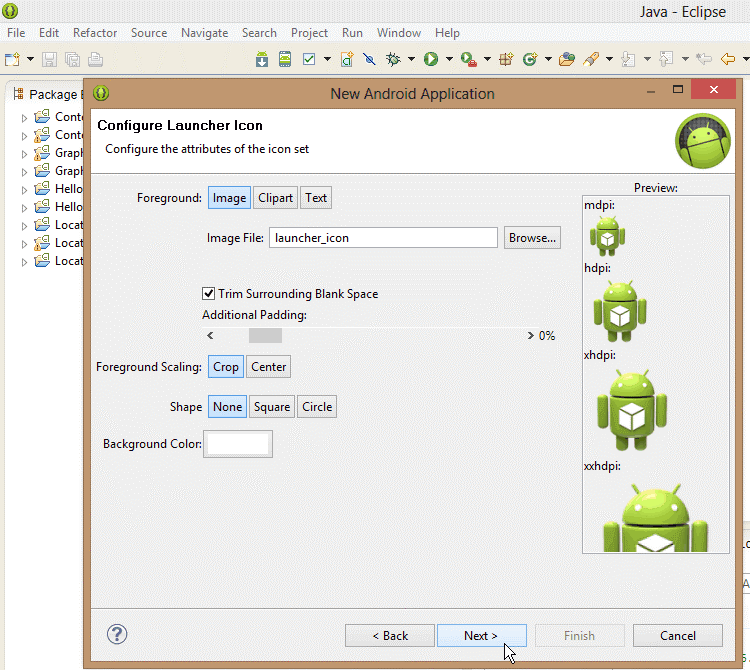750x670 pixels.
Task: Click the Browse... button
Action: tap(531, 238)
